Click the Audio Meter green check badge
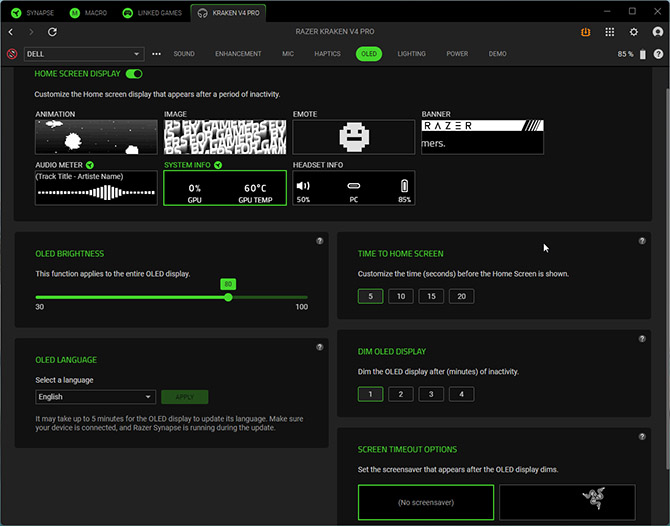670x526 pixels. pos(90,165)
